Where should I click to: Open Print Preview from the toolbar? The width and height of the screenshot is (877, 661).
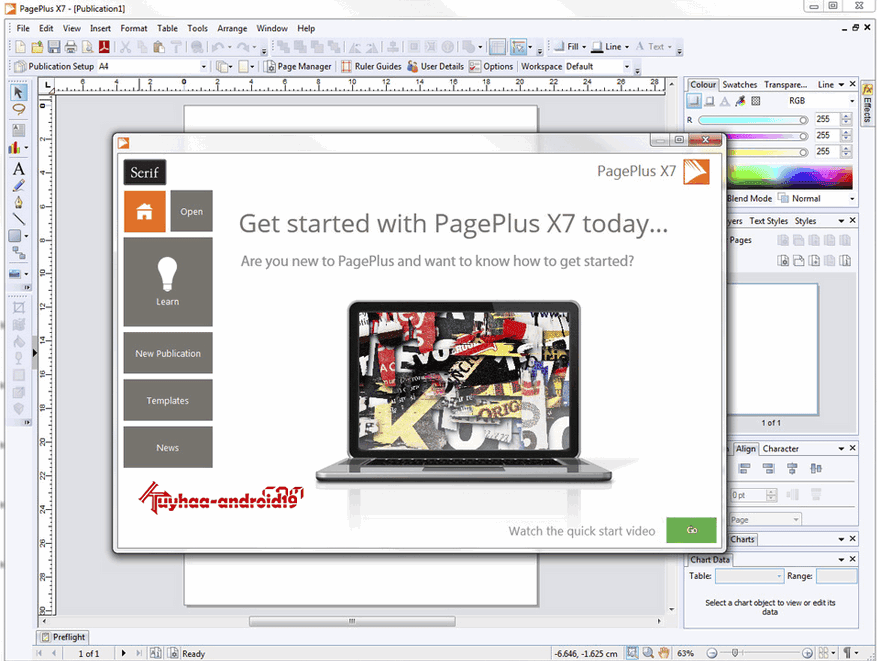coord(87,47)
